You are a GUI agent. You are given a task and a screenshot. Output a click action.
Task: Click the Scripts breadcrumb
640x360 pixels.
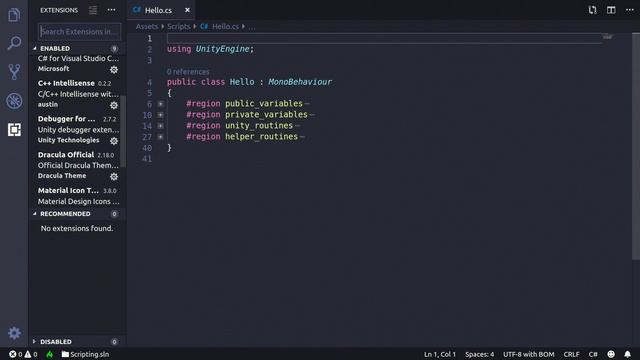point(179,27)
